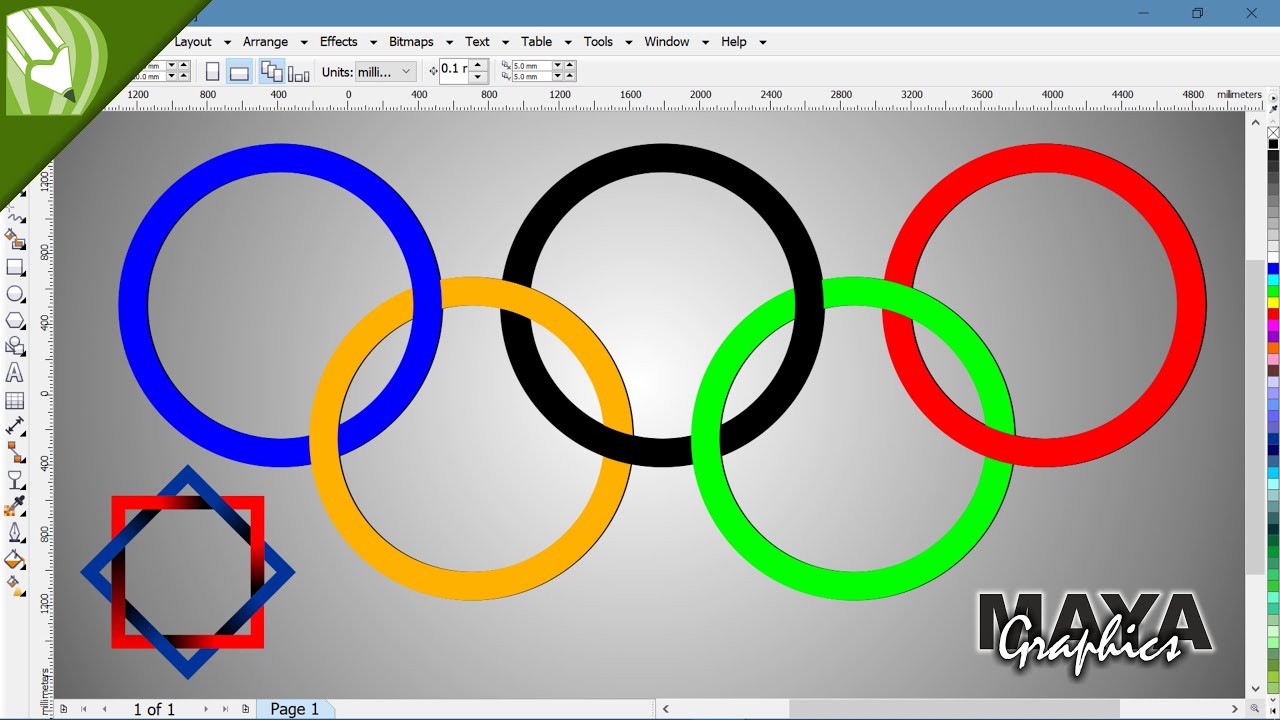Viewport: 1280px width, 720px height.
Task: Select the Transparency goblet tool
Action: click(16, 480)
